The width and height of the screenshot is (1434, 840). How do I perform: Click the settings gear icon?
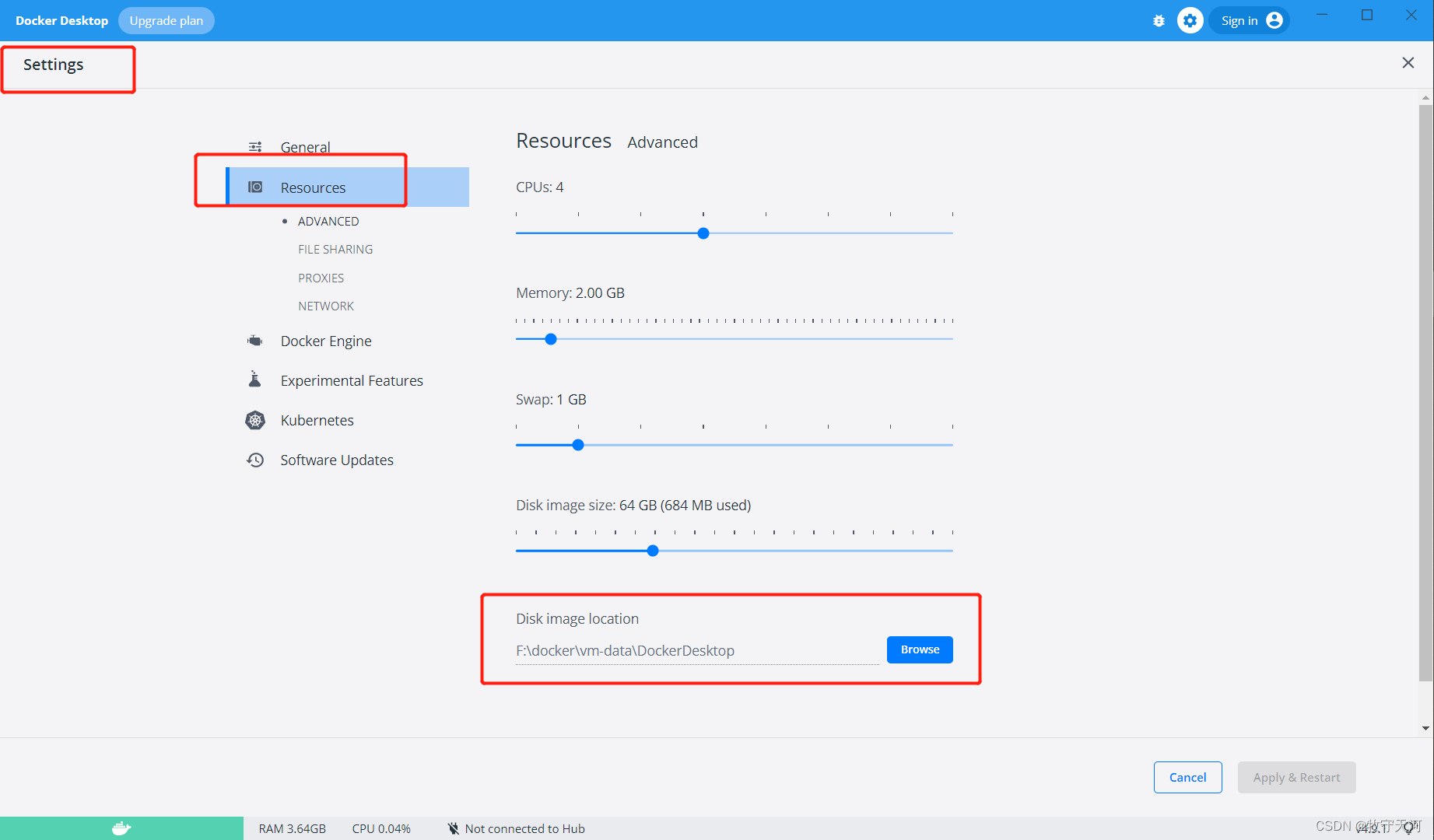(1190, 21)
